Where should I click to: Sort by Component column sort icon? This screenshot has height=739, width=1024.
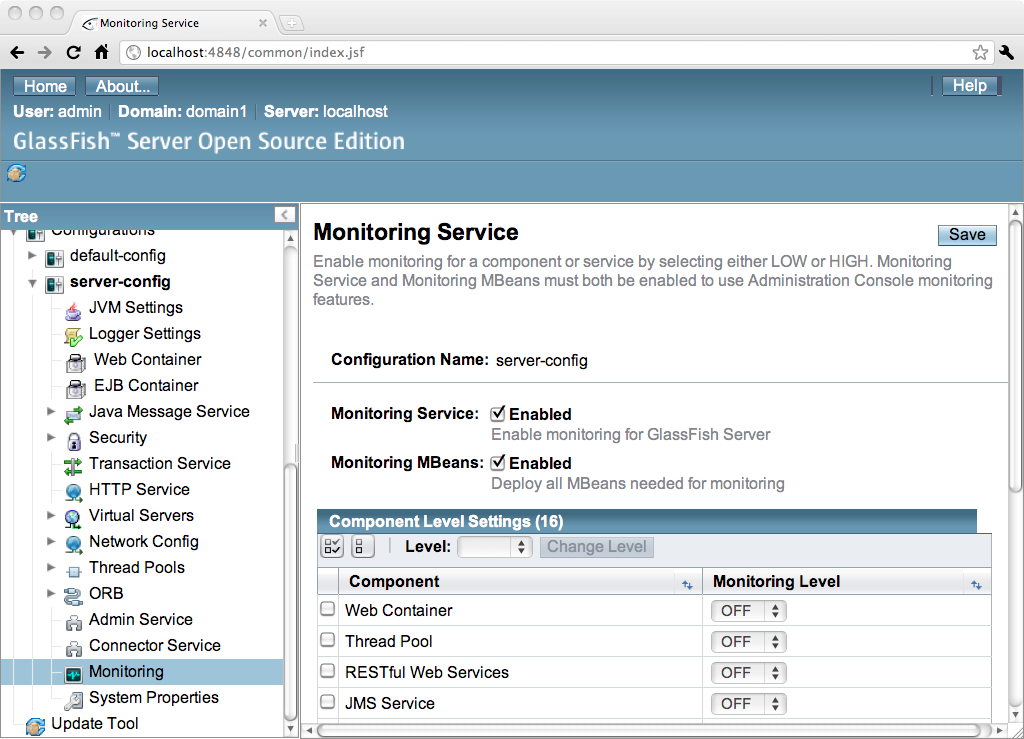click(x=687, y=585)
